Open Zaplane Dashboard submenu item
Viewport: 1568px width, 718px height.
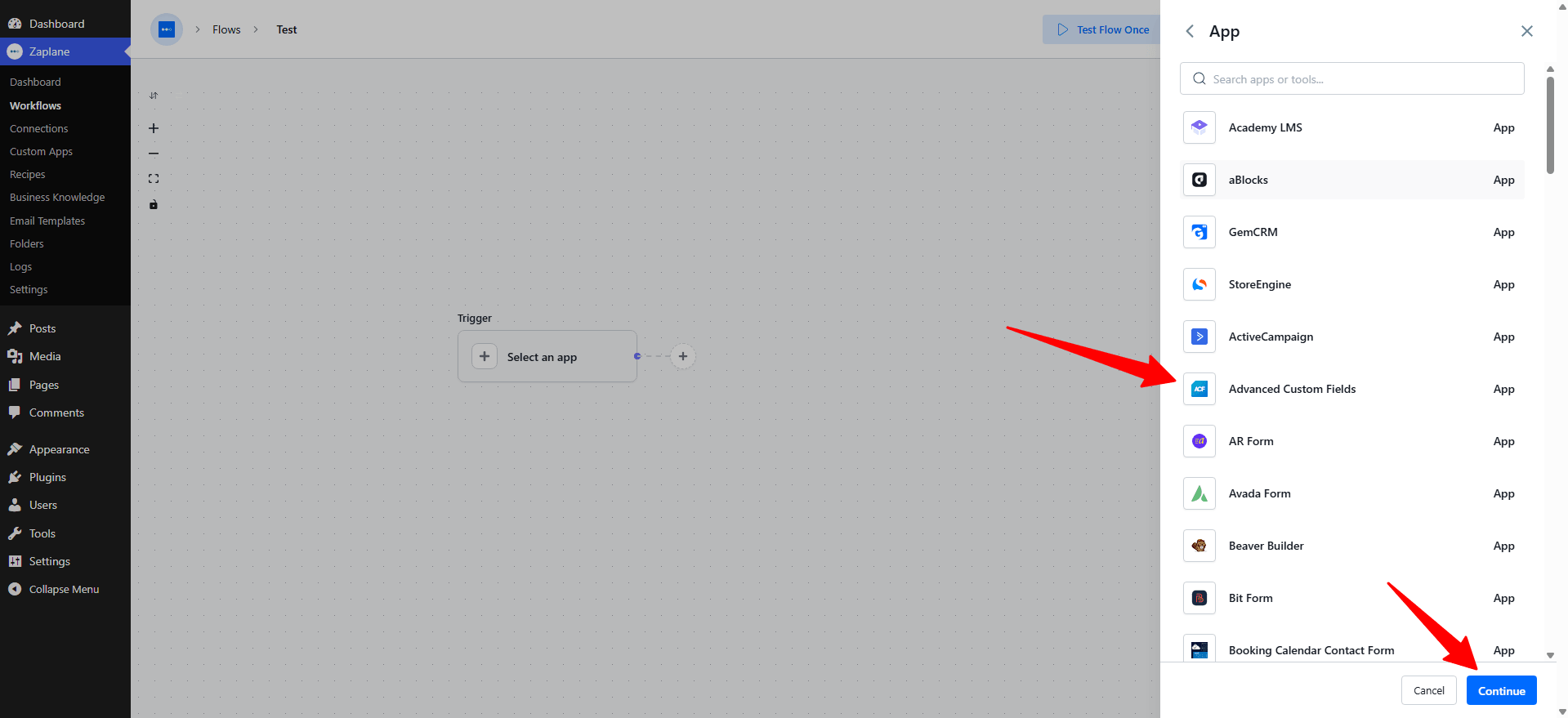tap(35, 83)
